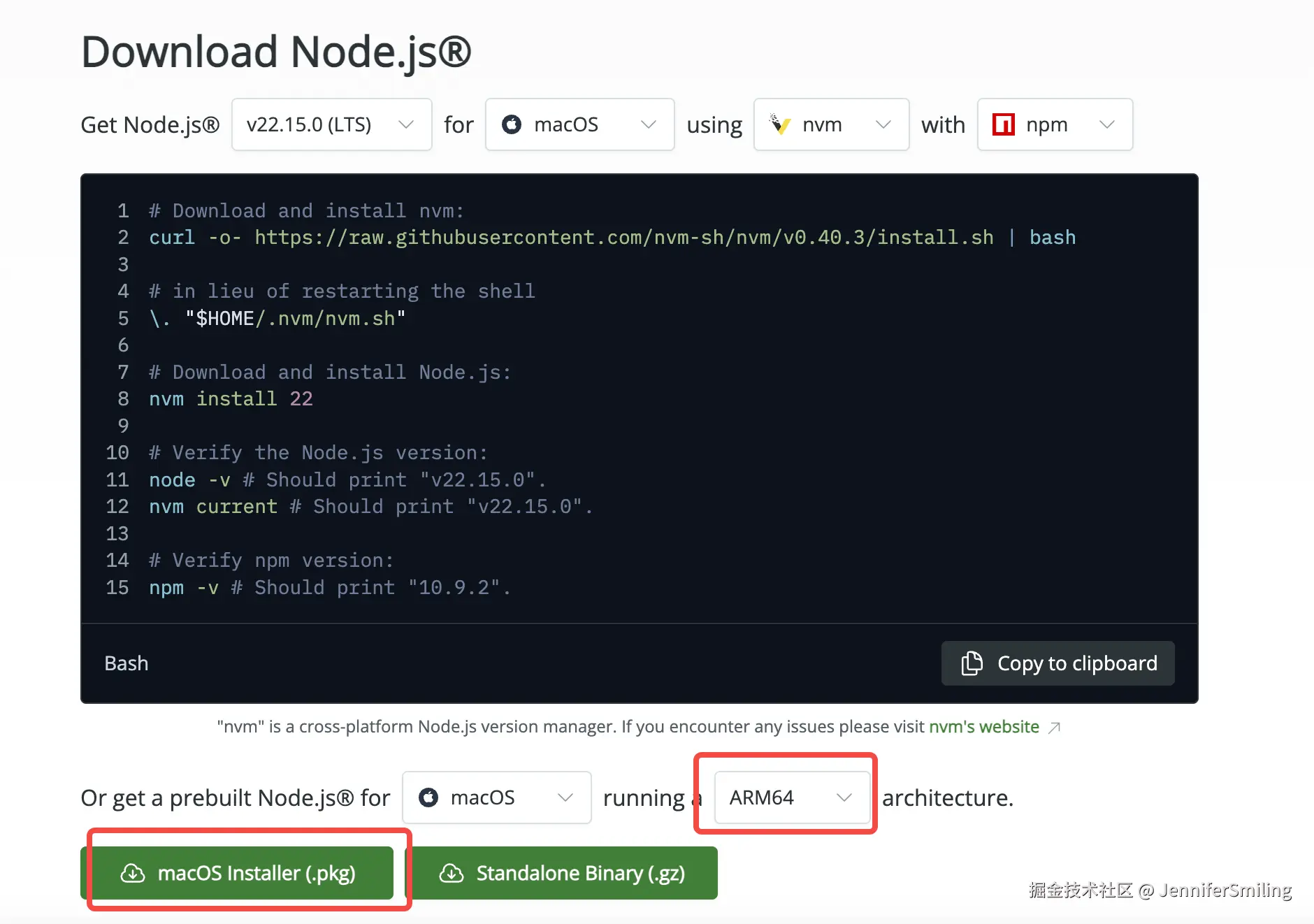The width and height of the screenshot is (1314, 924).
Task: Click the cloud download icon on macOS Installer
Action: coord(133,873)
